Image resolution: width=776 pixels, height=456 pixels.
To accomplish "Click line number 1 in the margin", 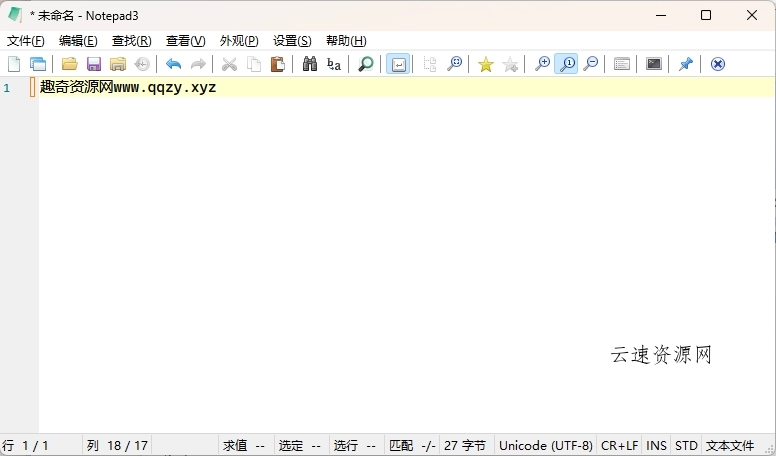I will (x=6, y=88).
